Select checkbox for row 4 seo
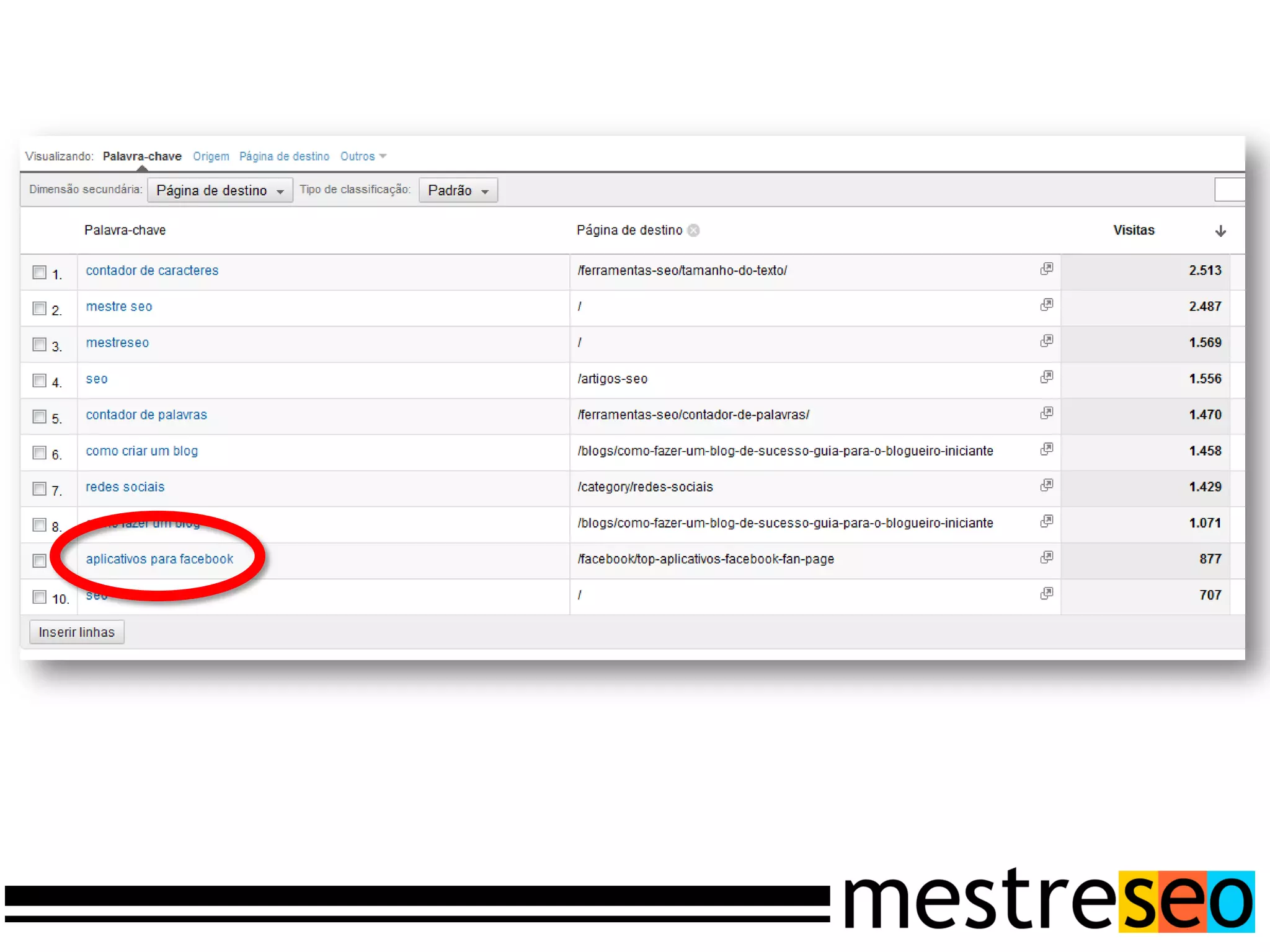1270x952 pixels. tap(40, 380)
